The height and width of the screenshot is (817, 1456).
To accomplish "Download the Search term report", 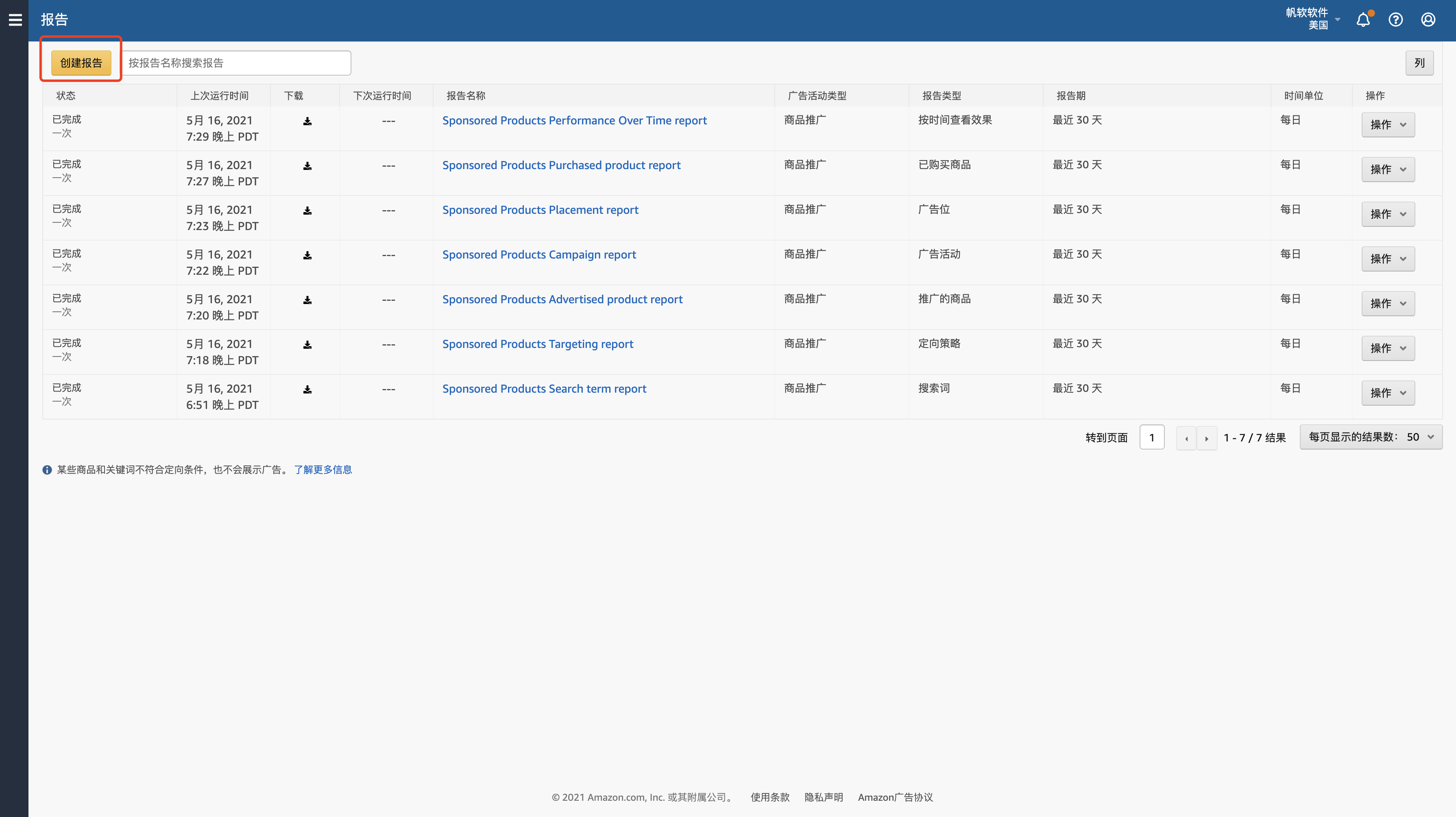I will [307, 389].
